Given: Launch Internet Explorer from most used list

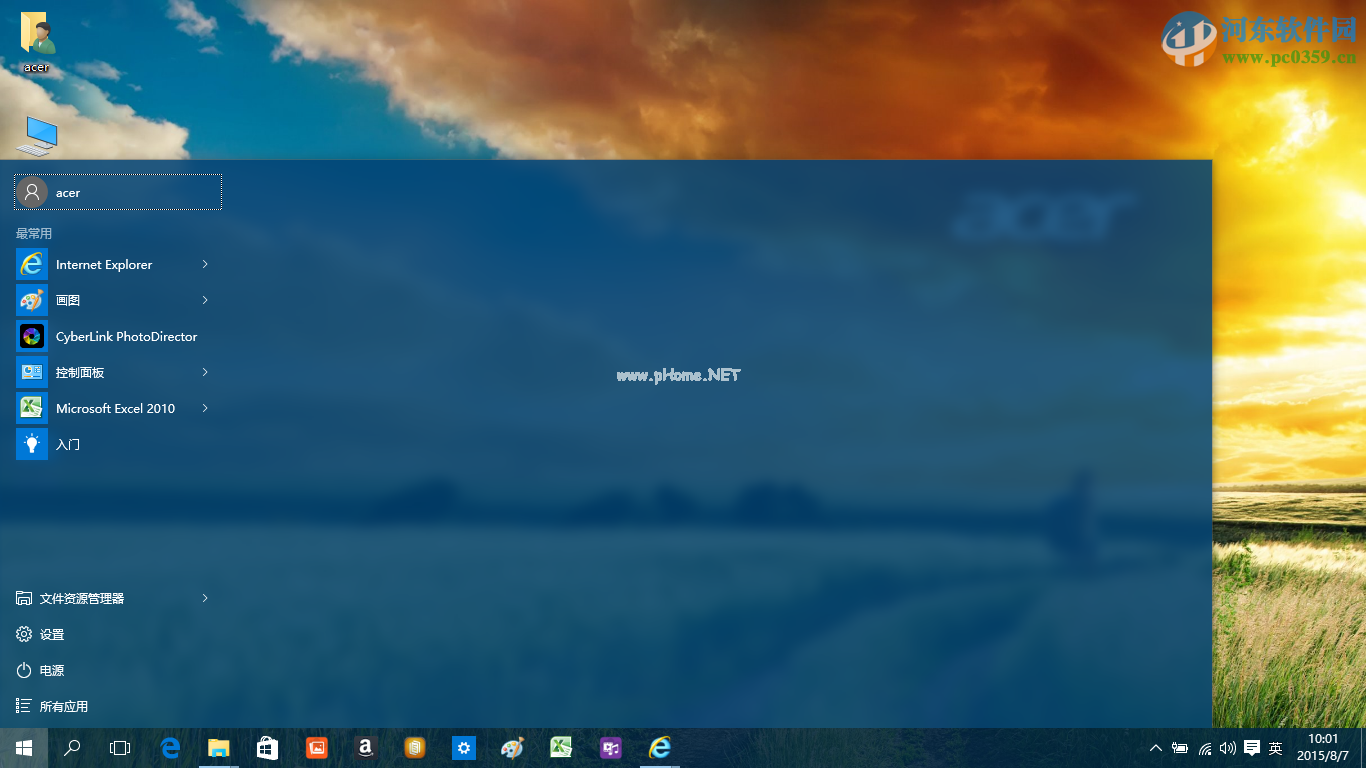Looking at the screenshot, I should click(104, 264).
